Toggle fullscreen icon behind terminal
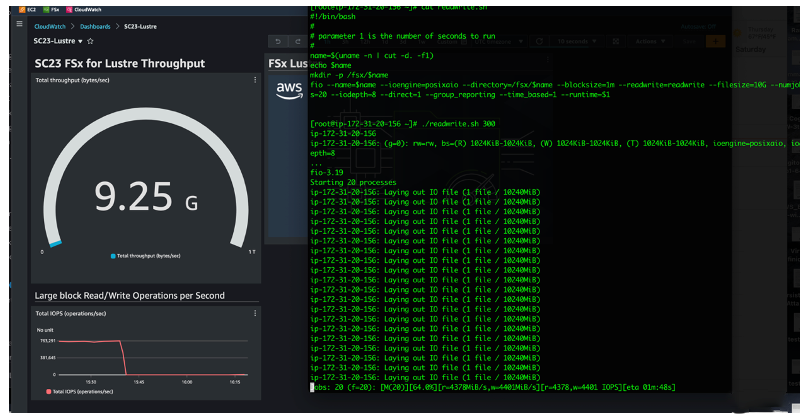This screenshot has height=418, width=803. [616, 41]
